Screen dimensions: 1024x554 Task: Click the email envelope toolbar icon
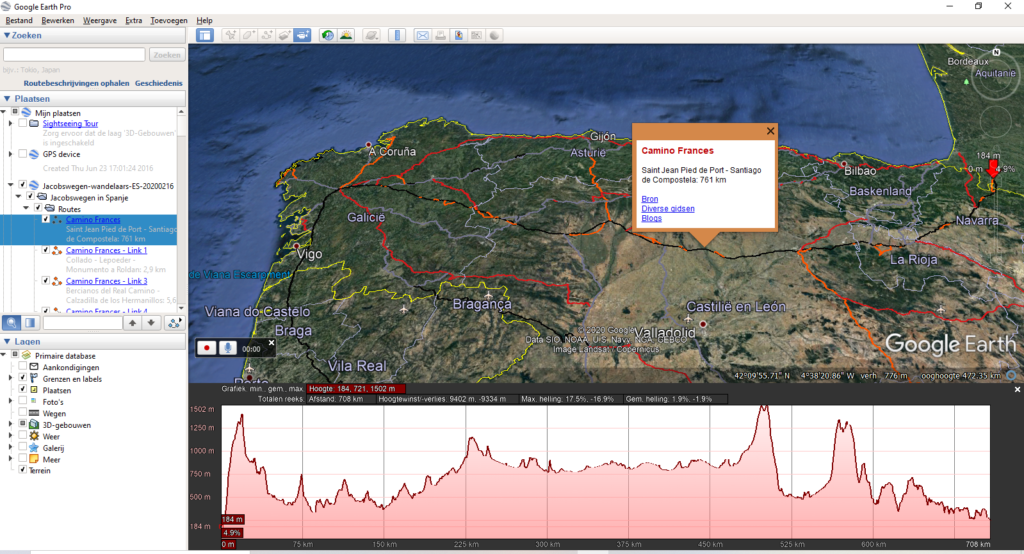point(422,35)
